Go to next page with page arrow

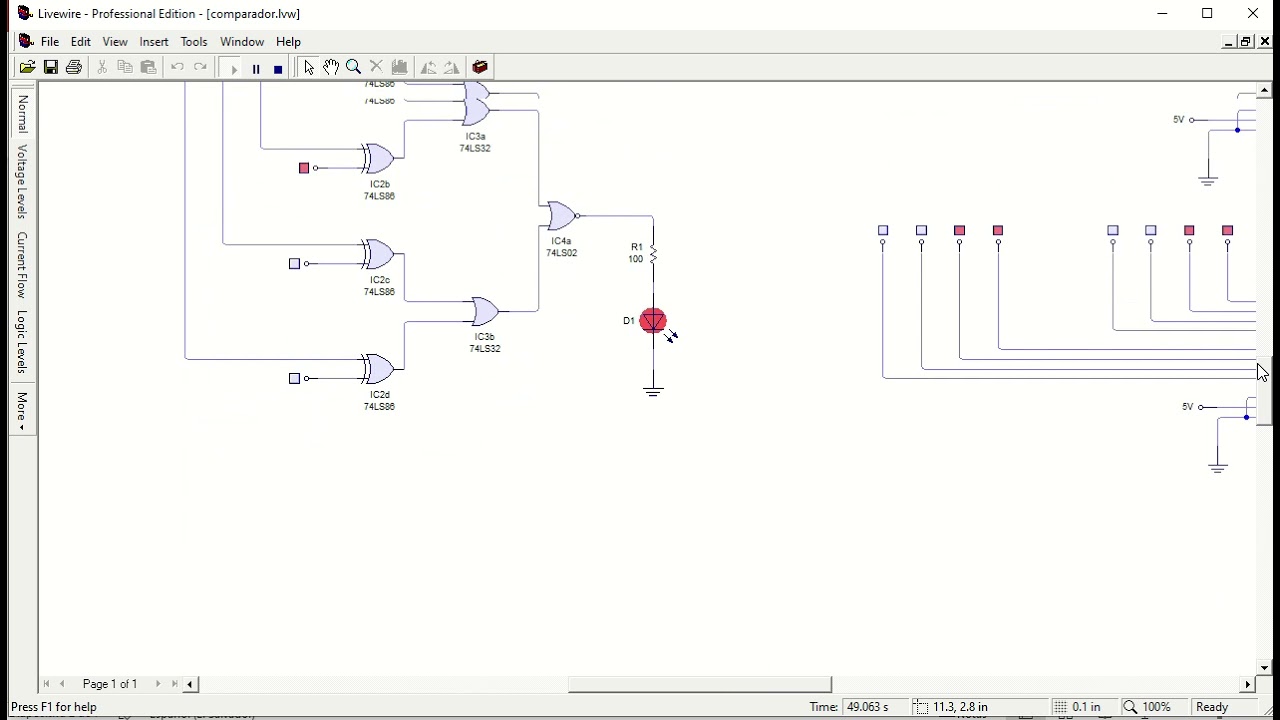tap(158, 684)
